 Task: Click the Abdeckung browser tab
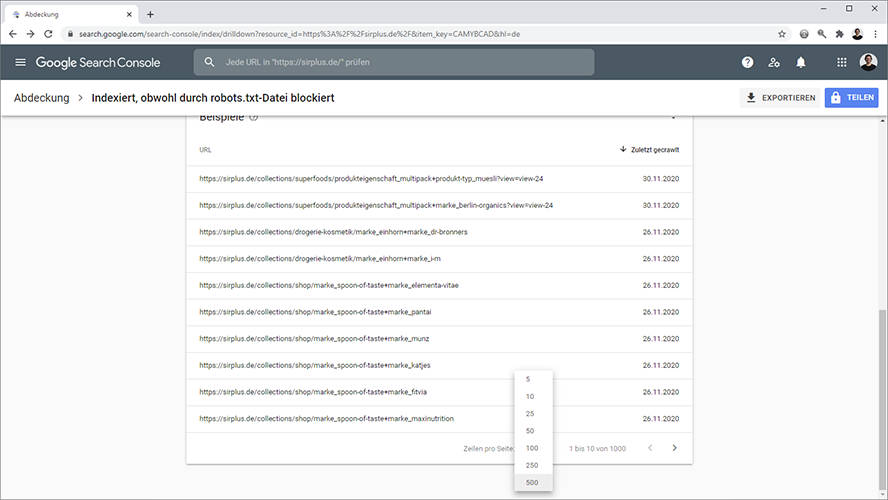(x=72, y=14)
